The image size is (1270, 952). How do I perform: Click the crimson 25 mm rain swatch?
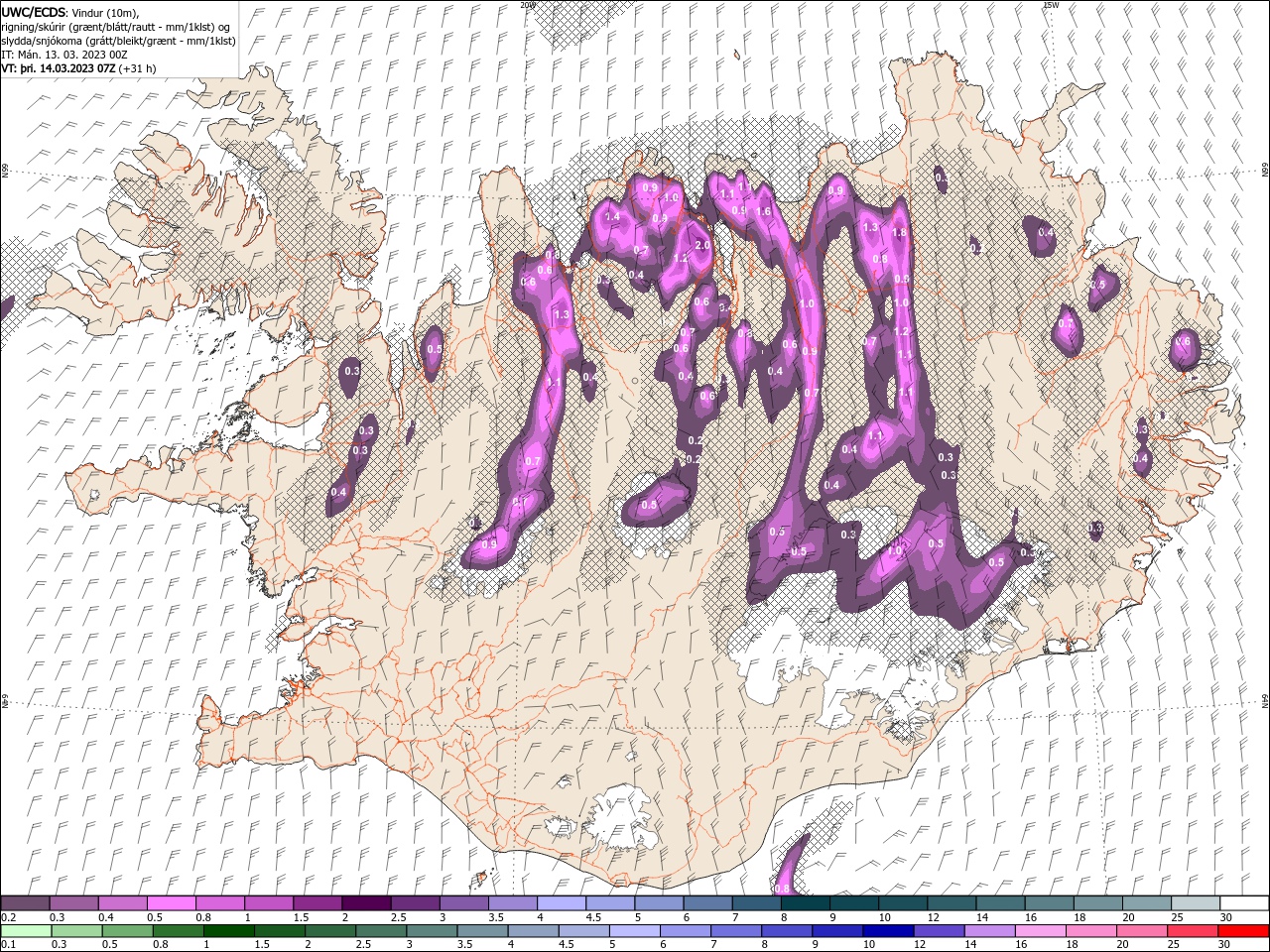tap(1193, 931)
